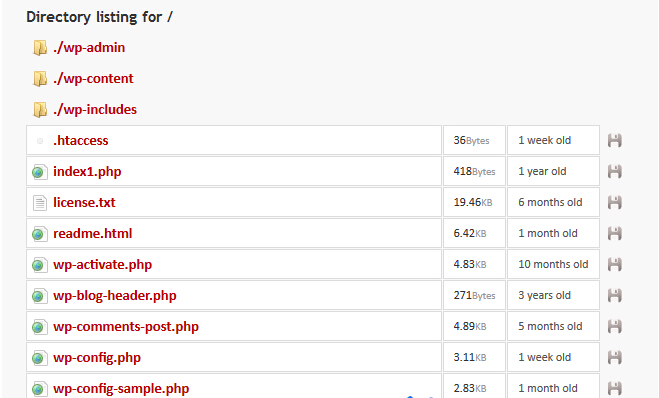The width and height of the screenshot is (659, 398).
Task: Click the save icon for wp-config.php
Action: tap(614, 358)
